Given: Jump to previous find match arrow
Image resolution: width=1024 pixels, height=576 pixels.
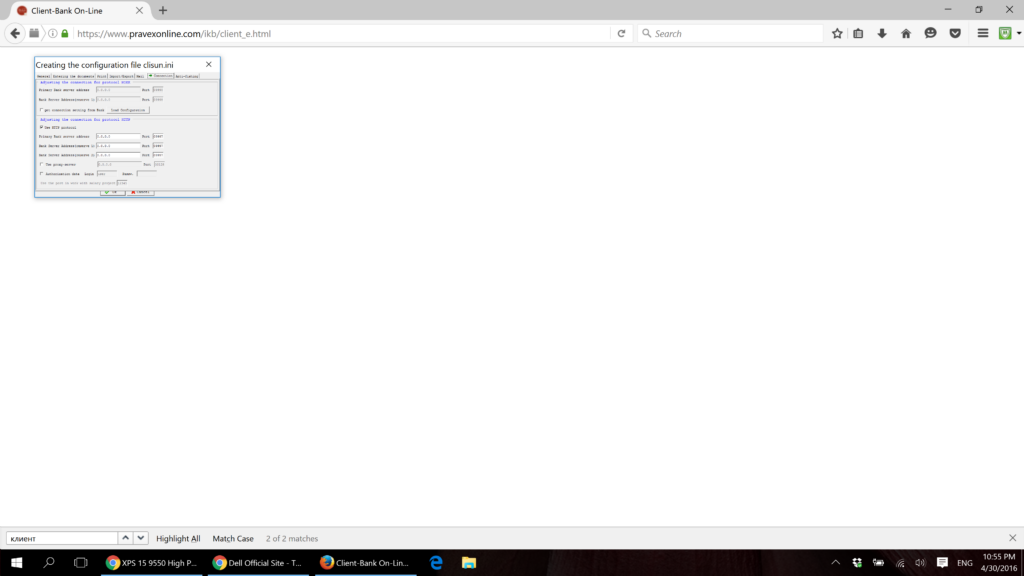Looking at the screenshot, I should 125,538.
